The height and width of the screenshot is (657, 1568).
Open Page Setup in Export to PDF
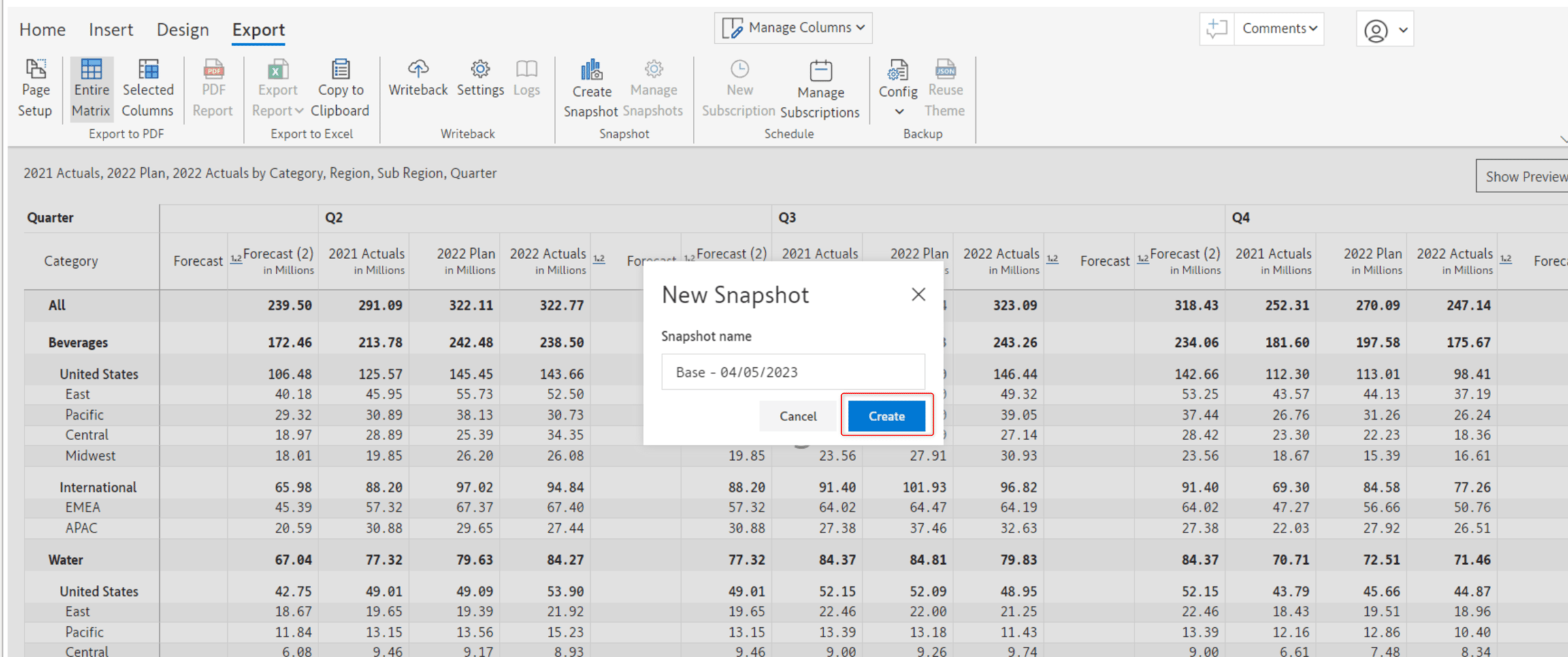[35, 88]
